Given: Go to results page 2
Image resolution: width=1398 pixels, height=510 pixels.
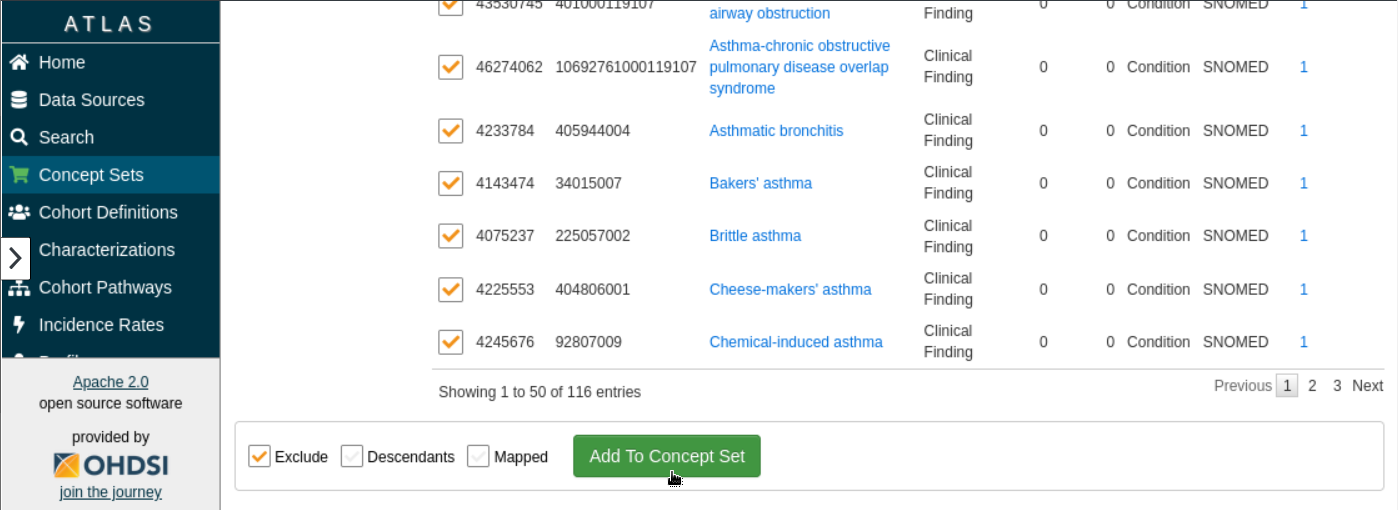Looking at the screenshot, I should click(1312, 386).
